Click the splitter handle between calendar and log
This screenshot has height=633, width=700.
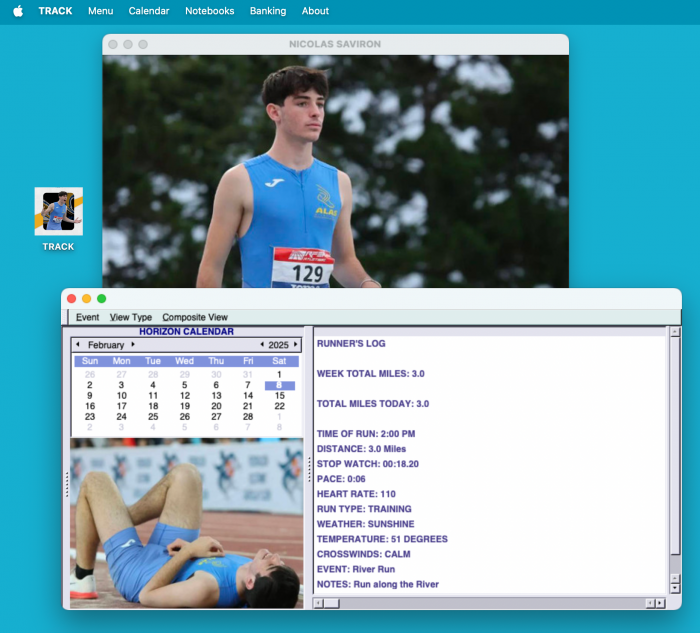click(309, 468)
